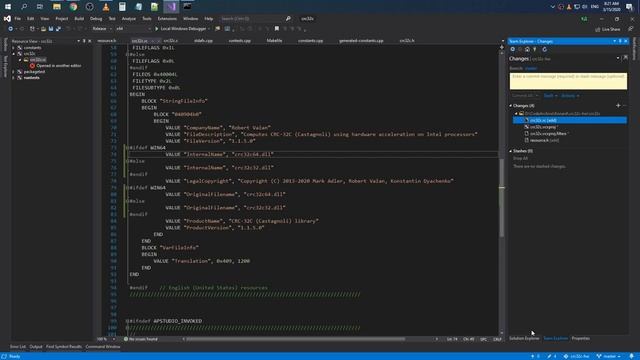Open Chrome from the Windows taskbar
Screen dimensions: 640x360
73,7
